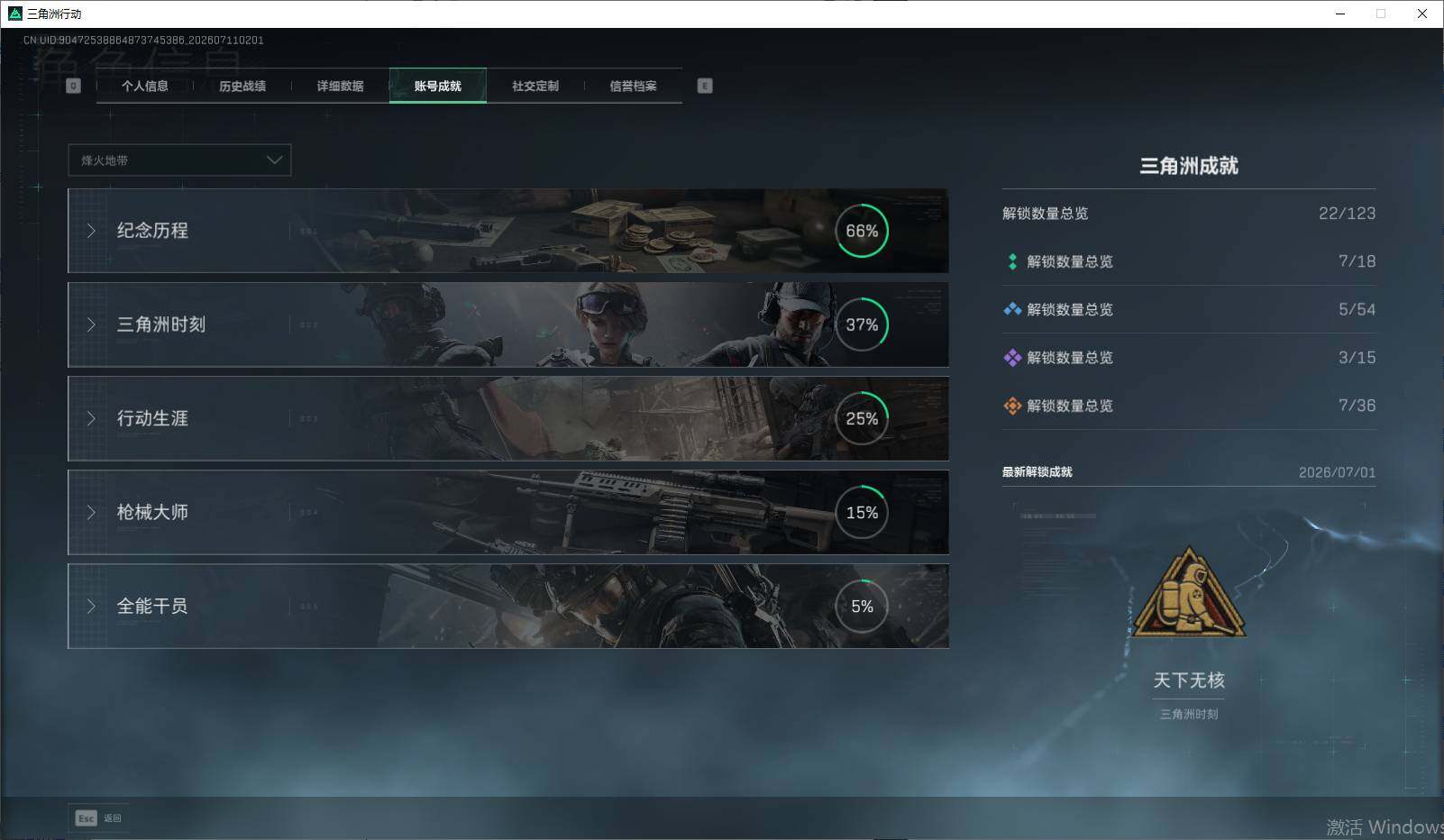
Task: Open the 社交定制 tab
Action: (x=535, y=86)
